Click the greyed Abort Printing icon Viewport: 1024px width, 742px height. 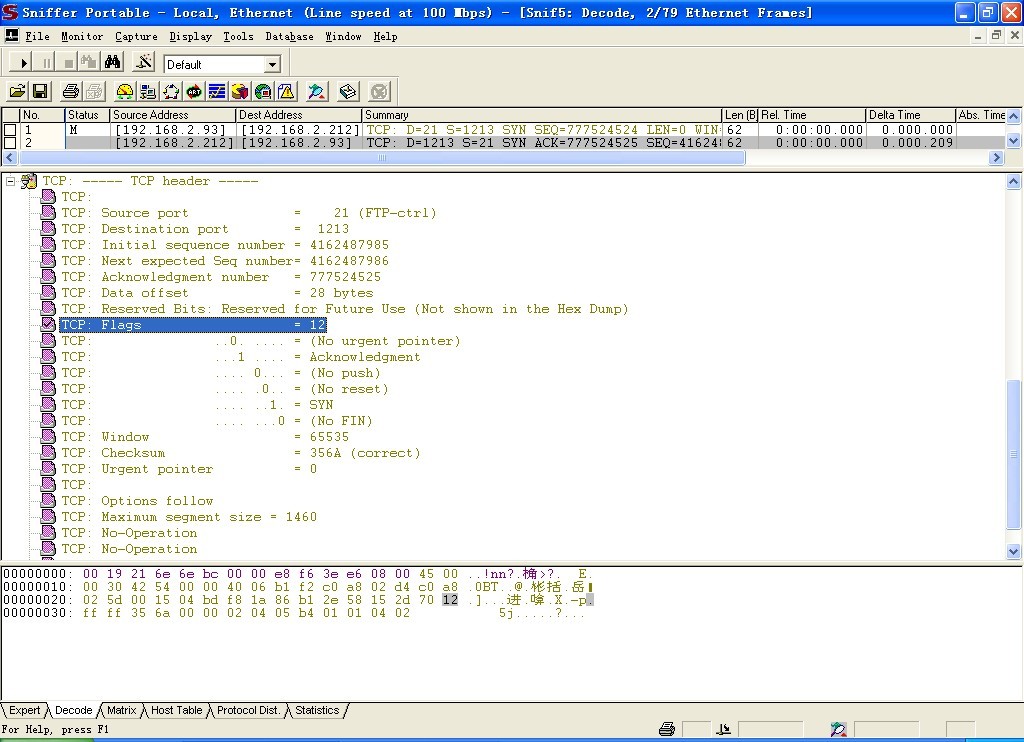(x=94, y=91)
